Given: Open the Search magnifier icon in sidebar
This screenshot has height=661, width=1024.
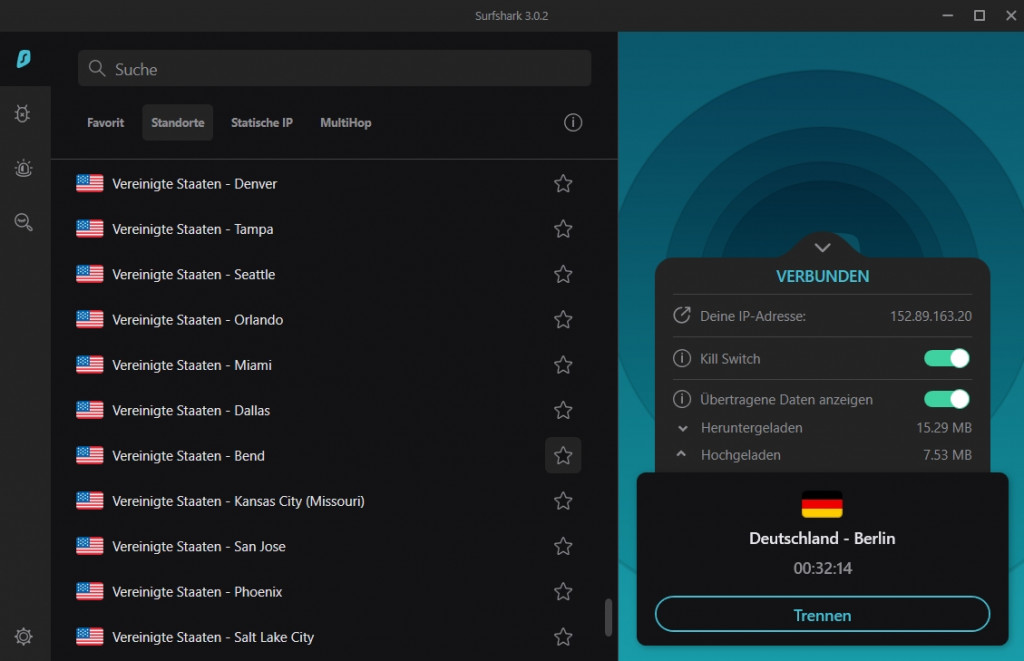Looking at the screenshot, I should (x=24, y=222).
